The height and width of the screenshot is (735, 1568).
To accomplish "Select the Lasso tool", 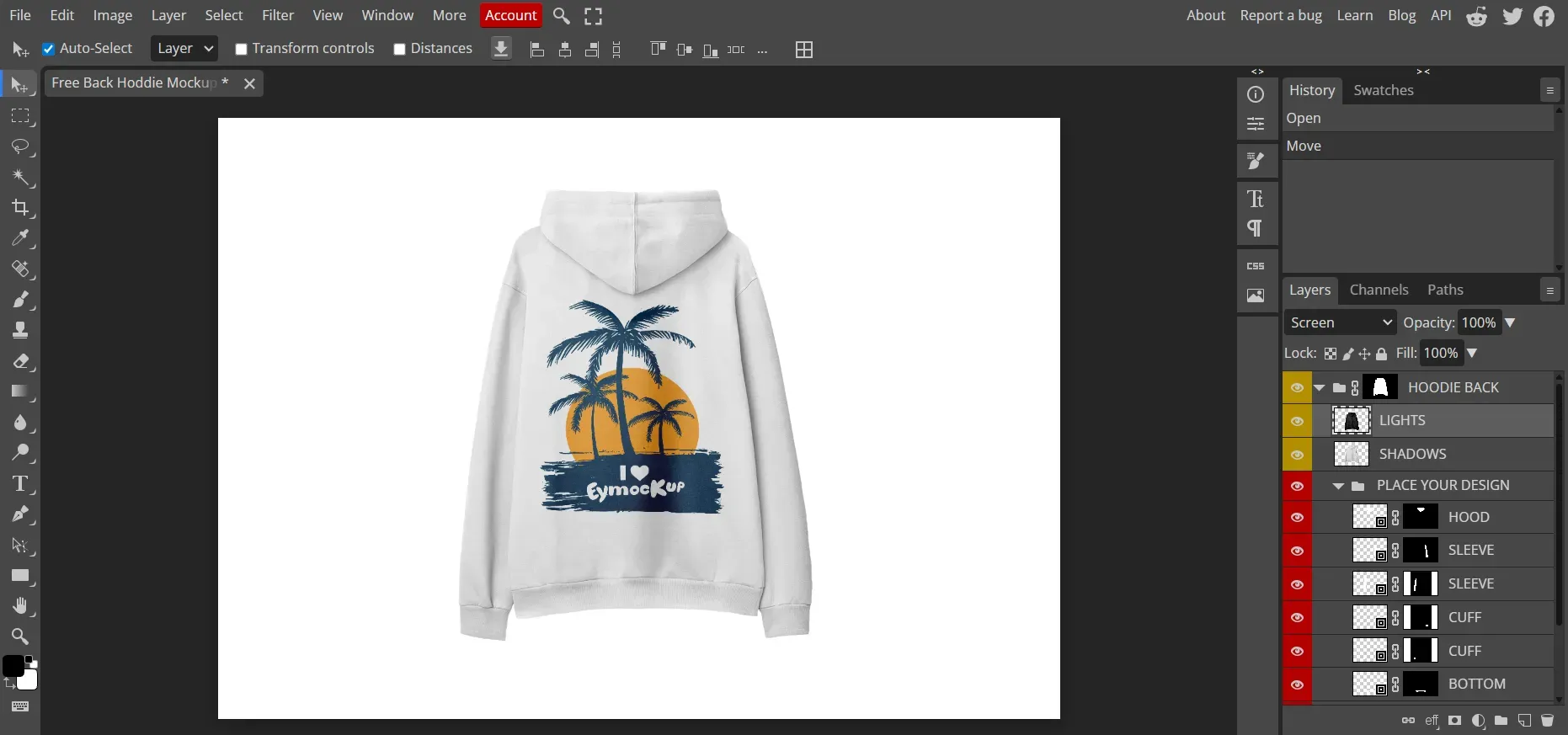I will (19, 146).
